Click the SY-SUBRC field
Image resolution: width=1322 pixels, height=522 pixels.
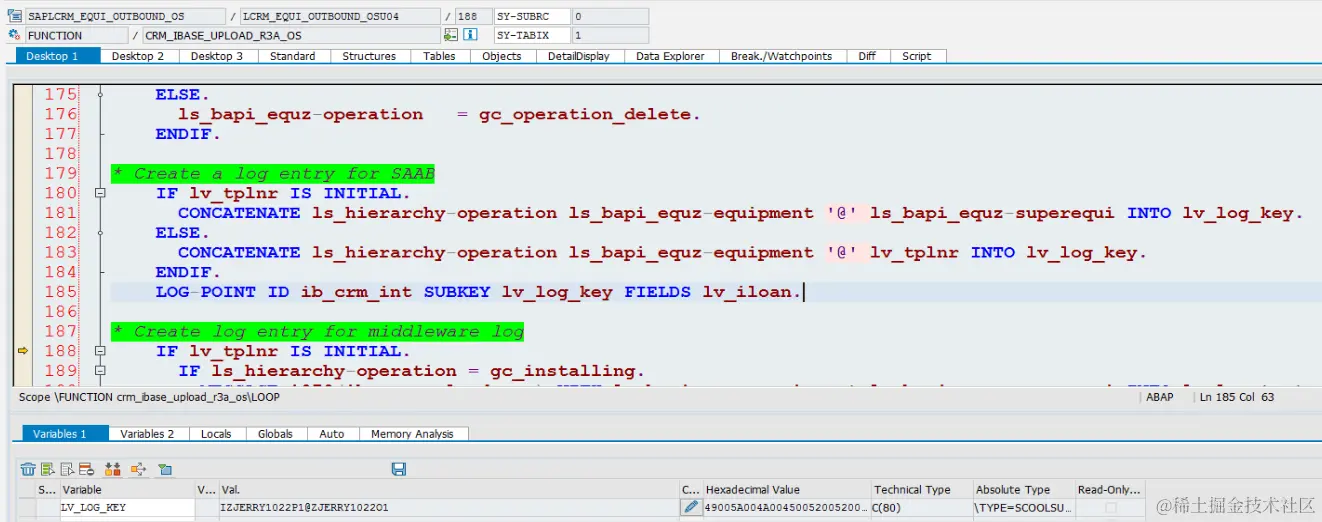[532, 17]
